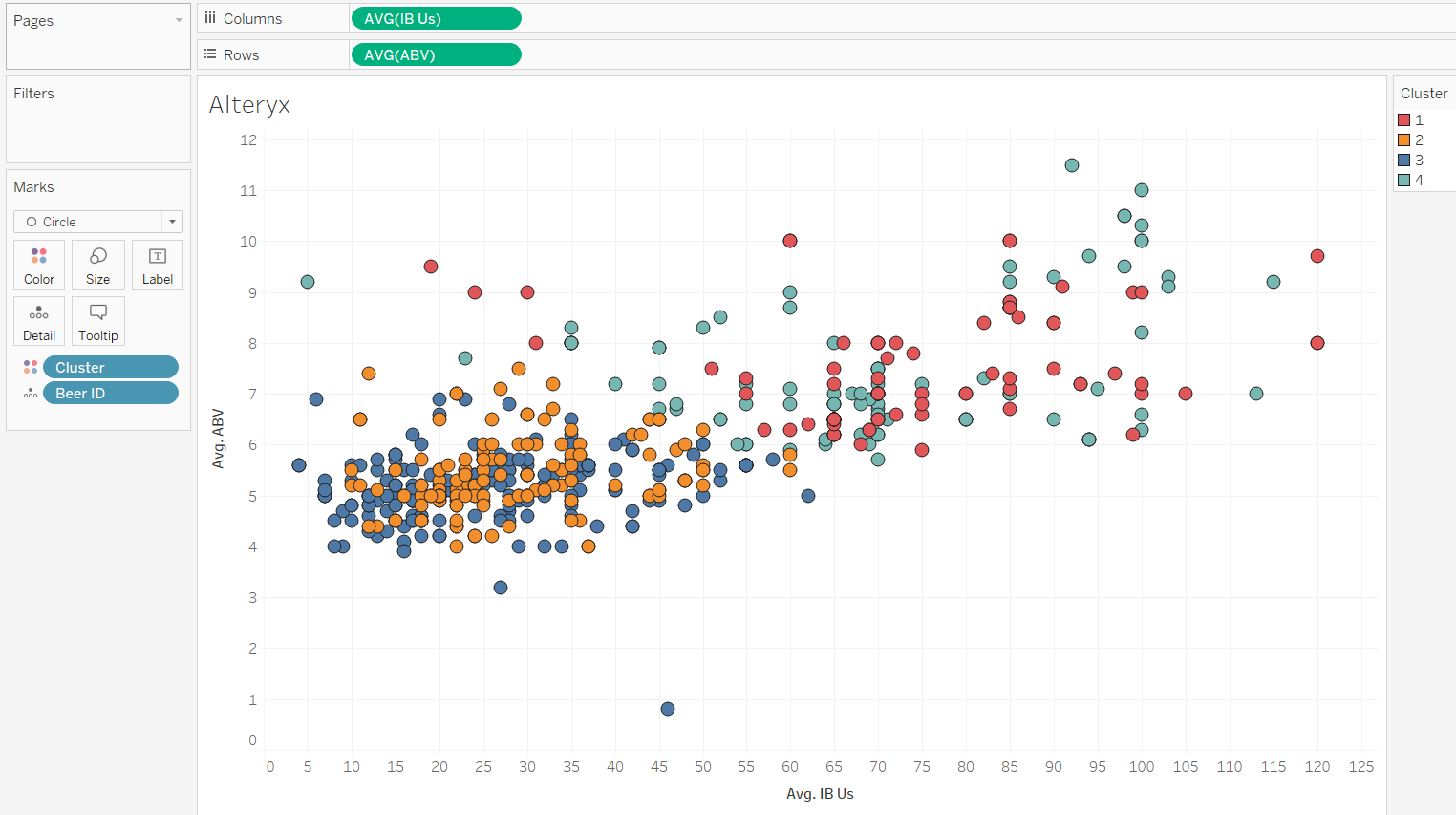Click orange swatch for cluster 2
The width and height of the screenshot is (1456, 815).
[x=1404, y=140]
